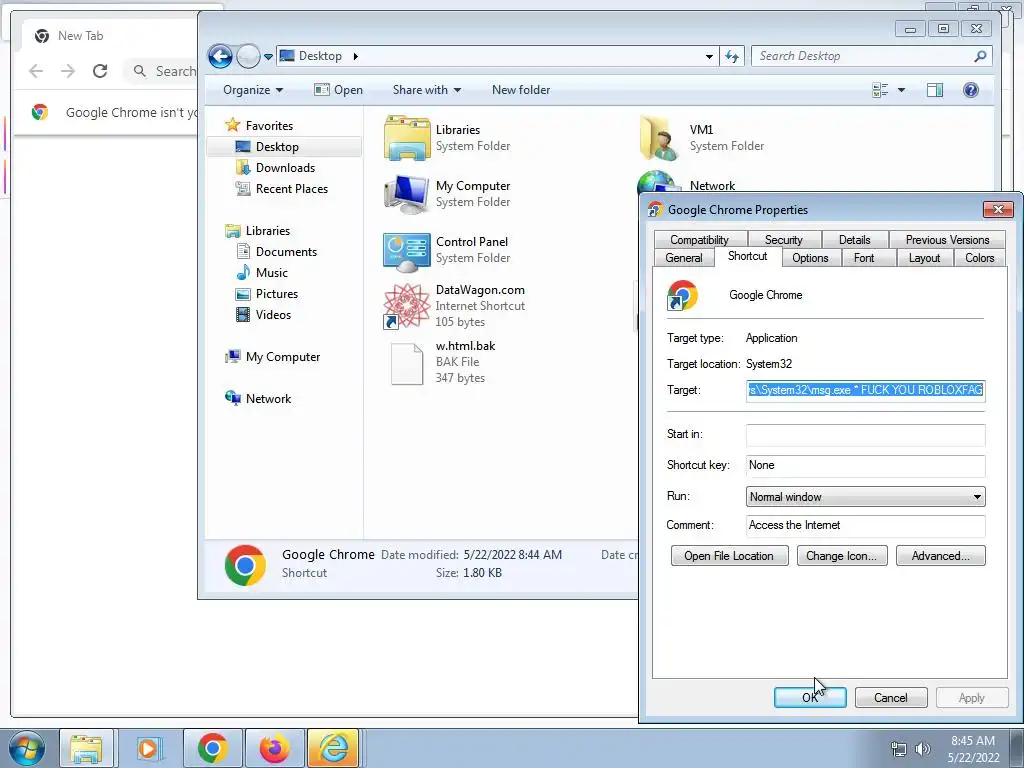Screen dimensions: 1024x768
Task: Click Cancel in Google Chrome Properties
Action: [891, 697]
